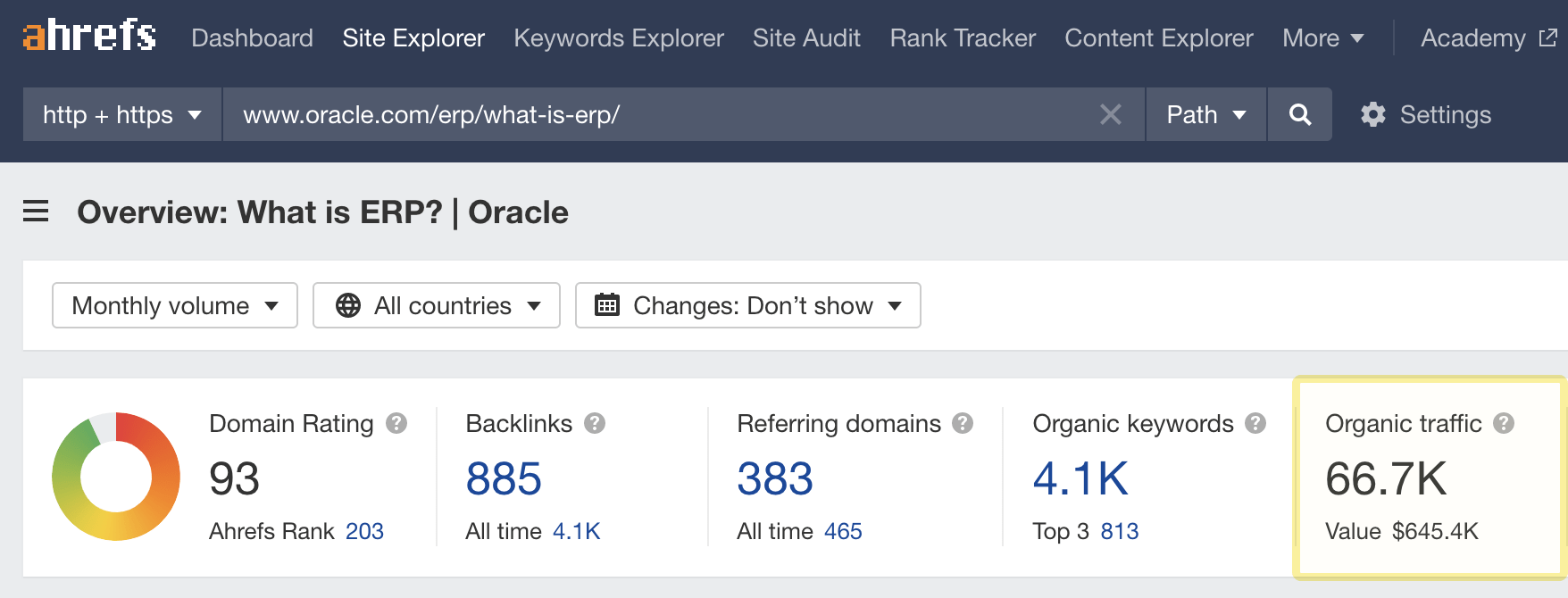Viewport: 1568px width, 598px height.
Task: Click the Backlinks help question mark
Action: 595,423
